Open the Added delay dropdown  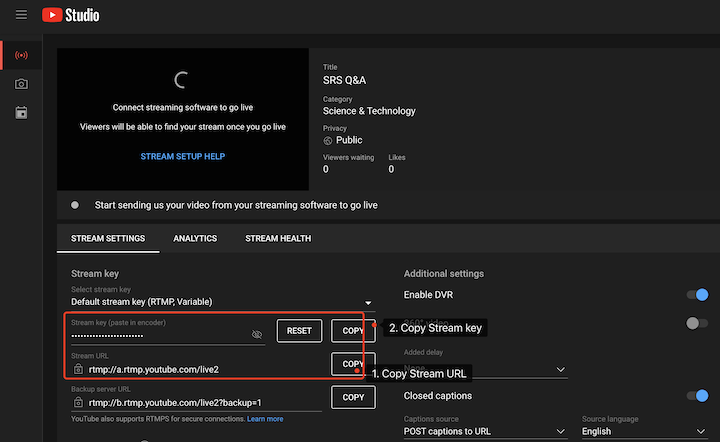(x=484, y=369)
